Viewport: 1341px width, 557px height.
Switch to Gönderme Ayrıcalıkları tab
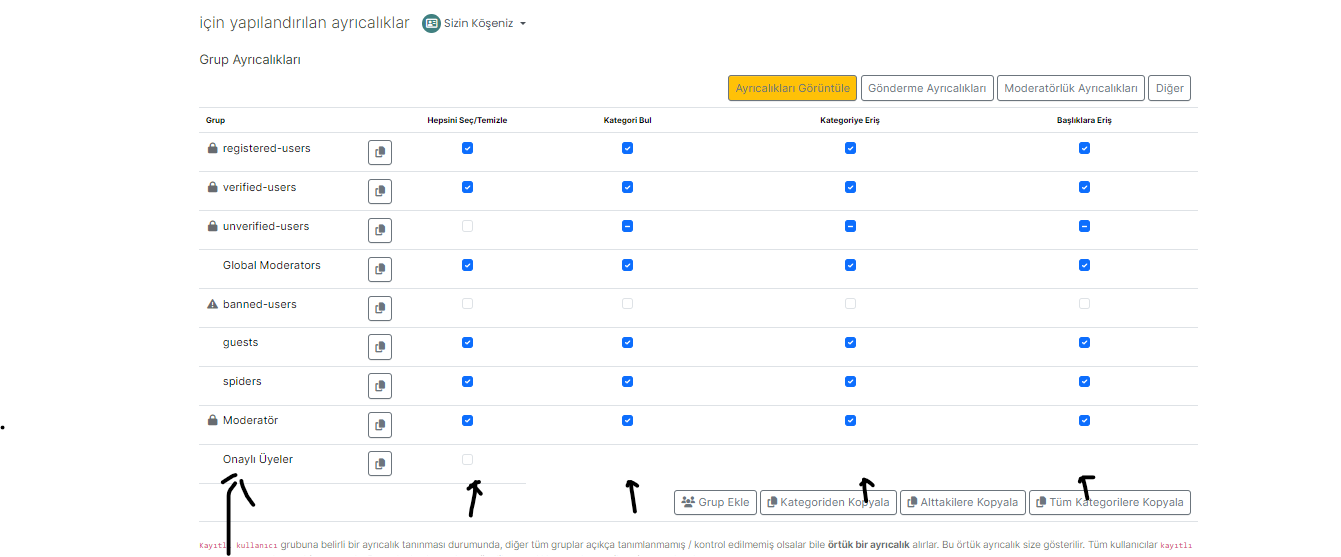point(927,88)
